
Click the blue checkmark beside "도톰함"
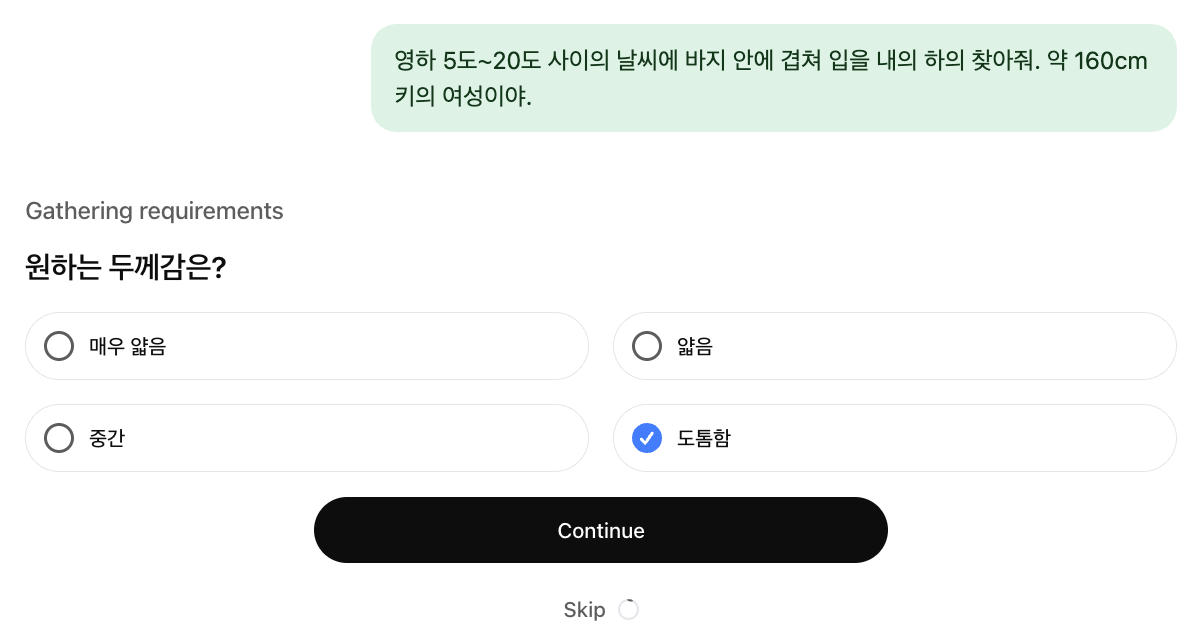pyautogui.click(x=647, y=438)
